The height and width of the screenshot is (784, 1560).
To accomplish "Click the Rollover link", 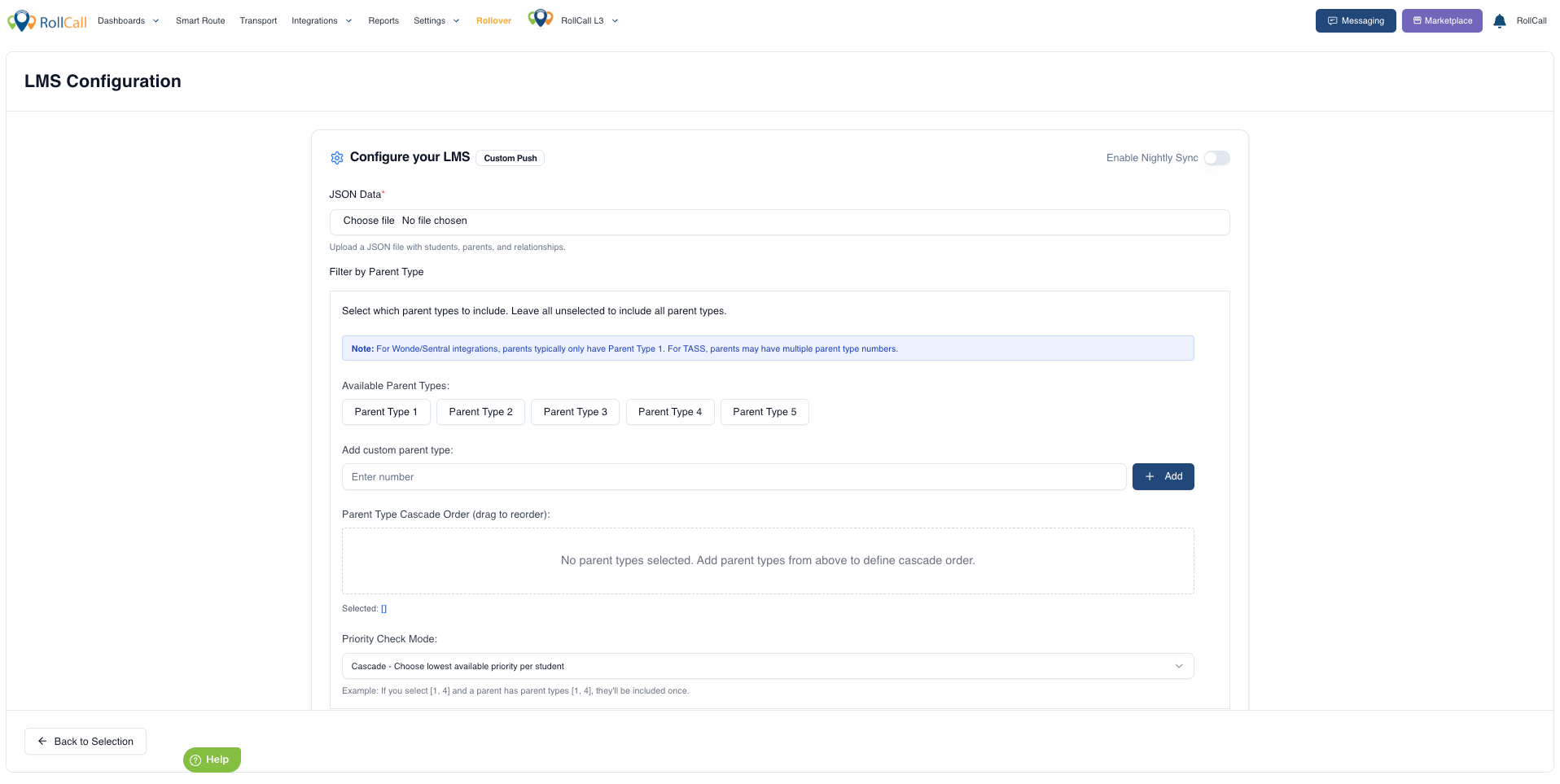I will click(493, 21).
